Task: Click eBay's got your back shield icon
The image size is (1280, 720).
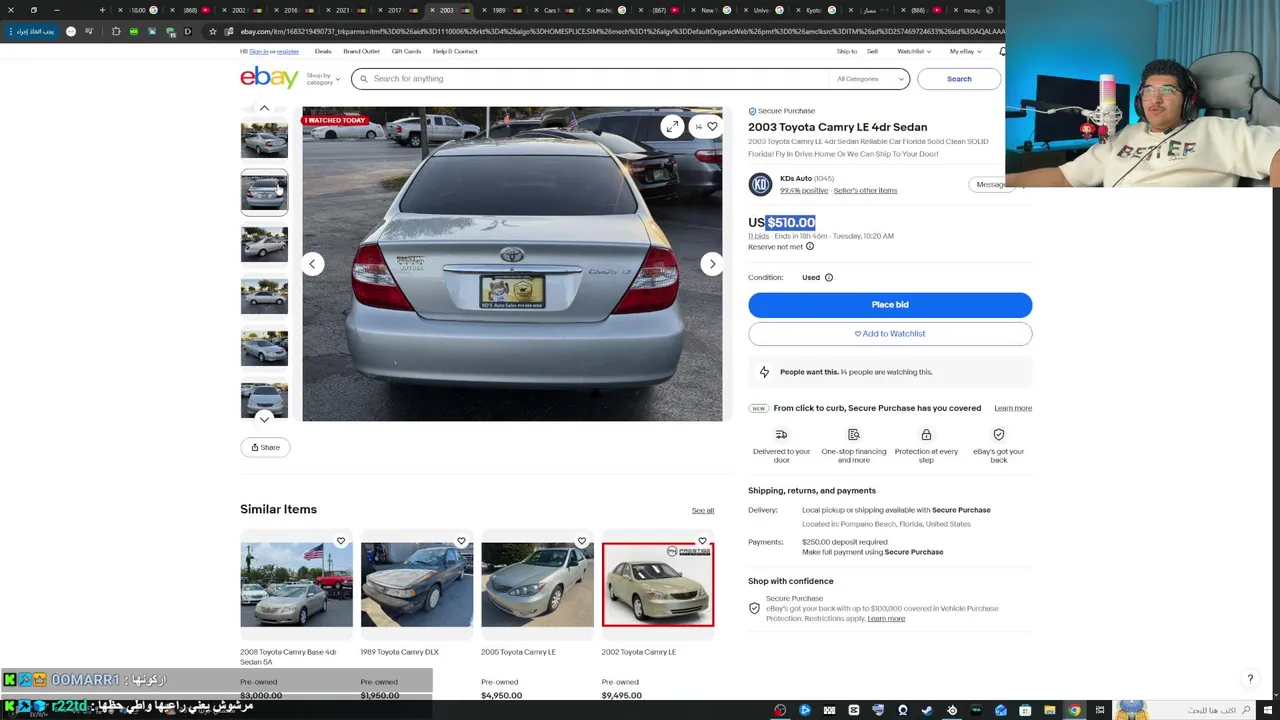Action: coord(999,434)
